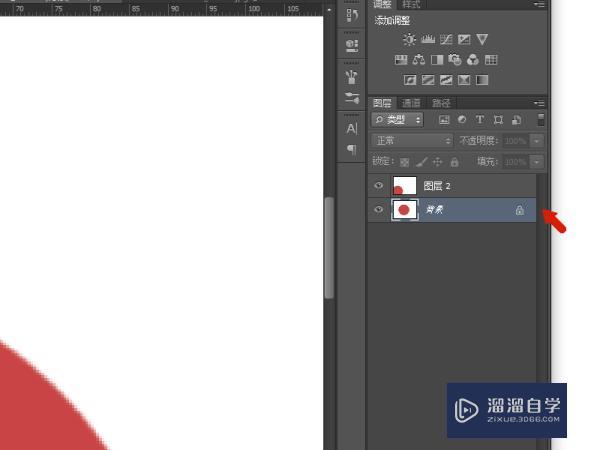Open the 填充 fill slider arrow
The image size is (600, 450).
tap(536, 162)
